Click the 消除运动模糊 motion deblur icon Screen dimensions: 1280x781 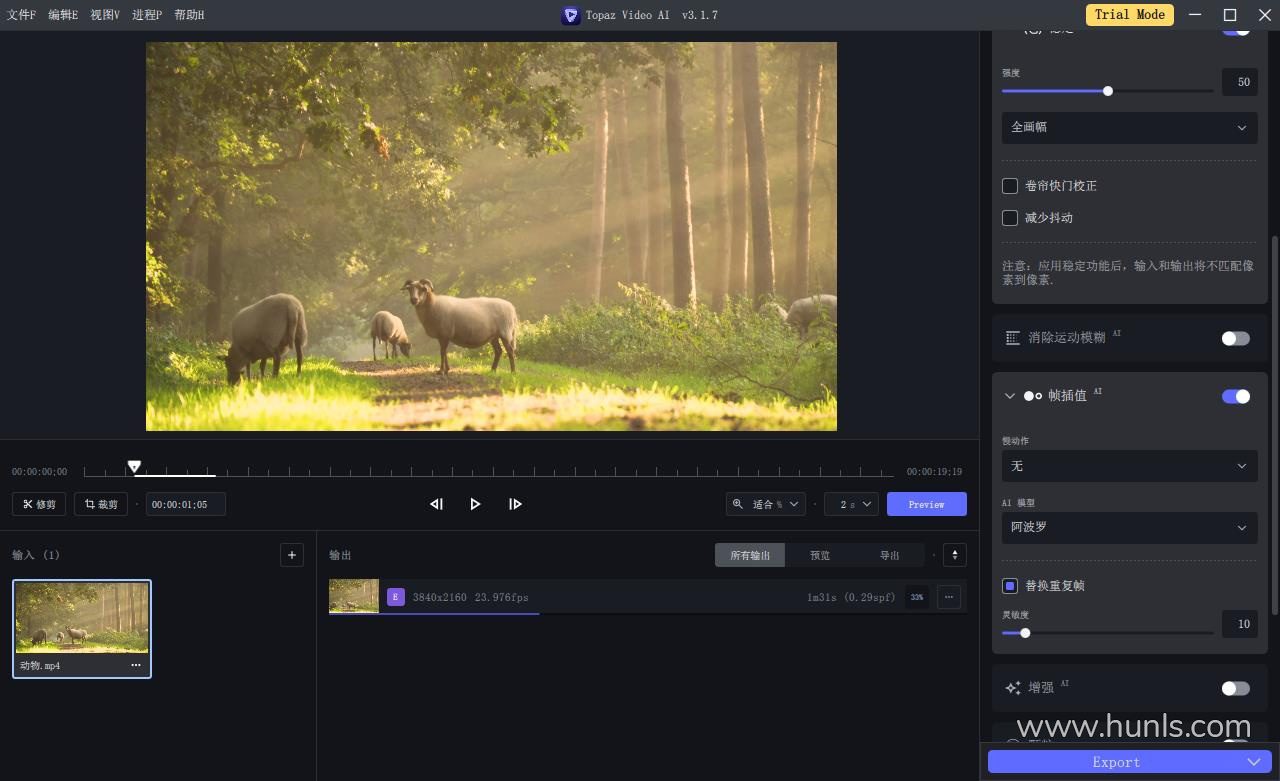coord(1013,338)
